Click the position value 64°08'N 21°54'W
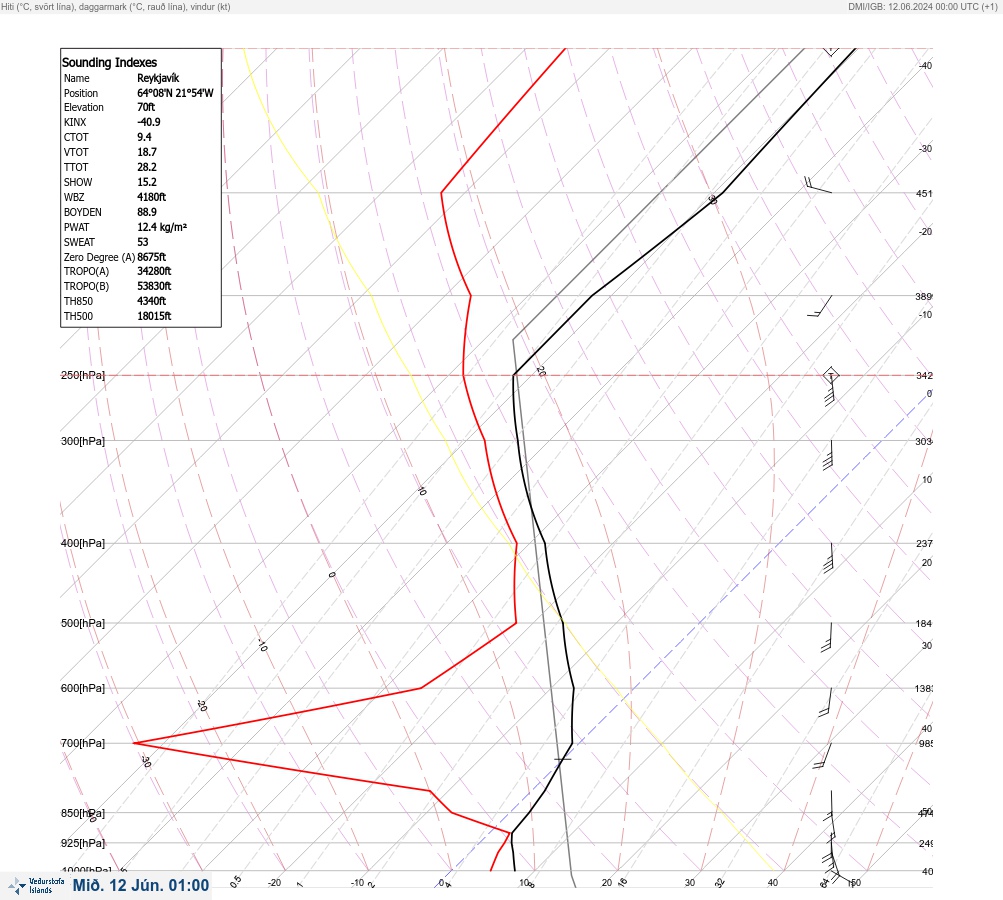The image size is (1003, 900). pos(175,93)
